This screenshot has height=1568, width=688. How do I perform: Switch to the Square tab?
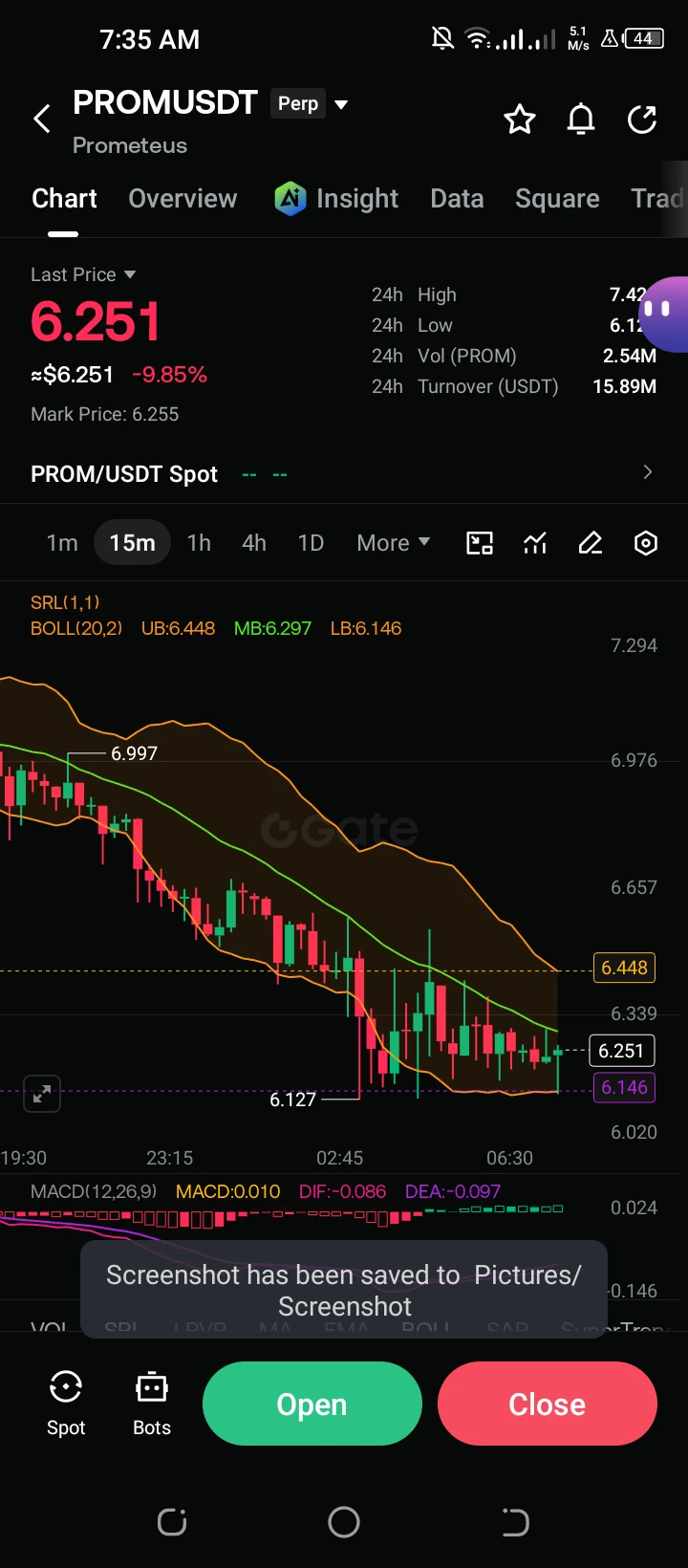(557, 198)
